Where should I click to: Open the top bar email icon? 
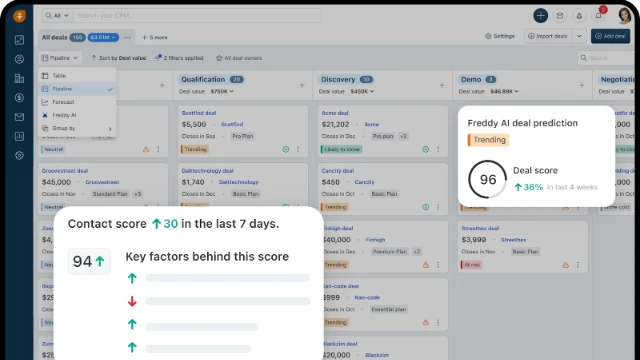tap(560, 16)
